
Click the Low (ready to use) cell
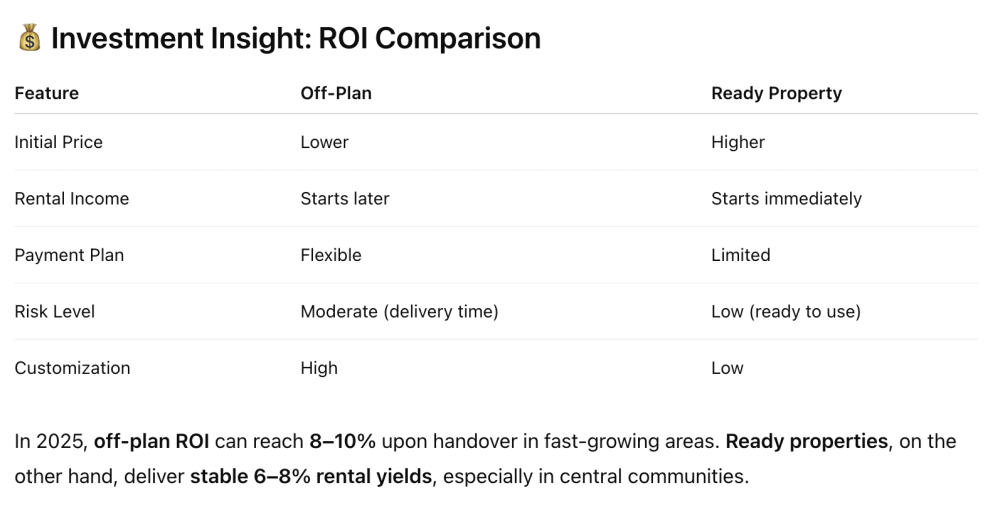tap(786, 311)
